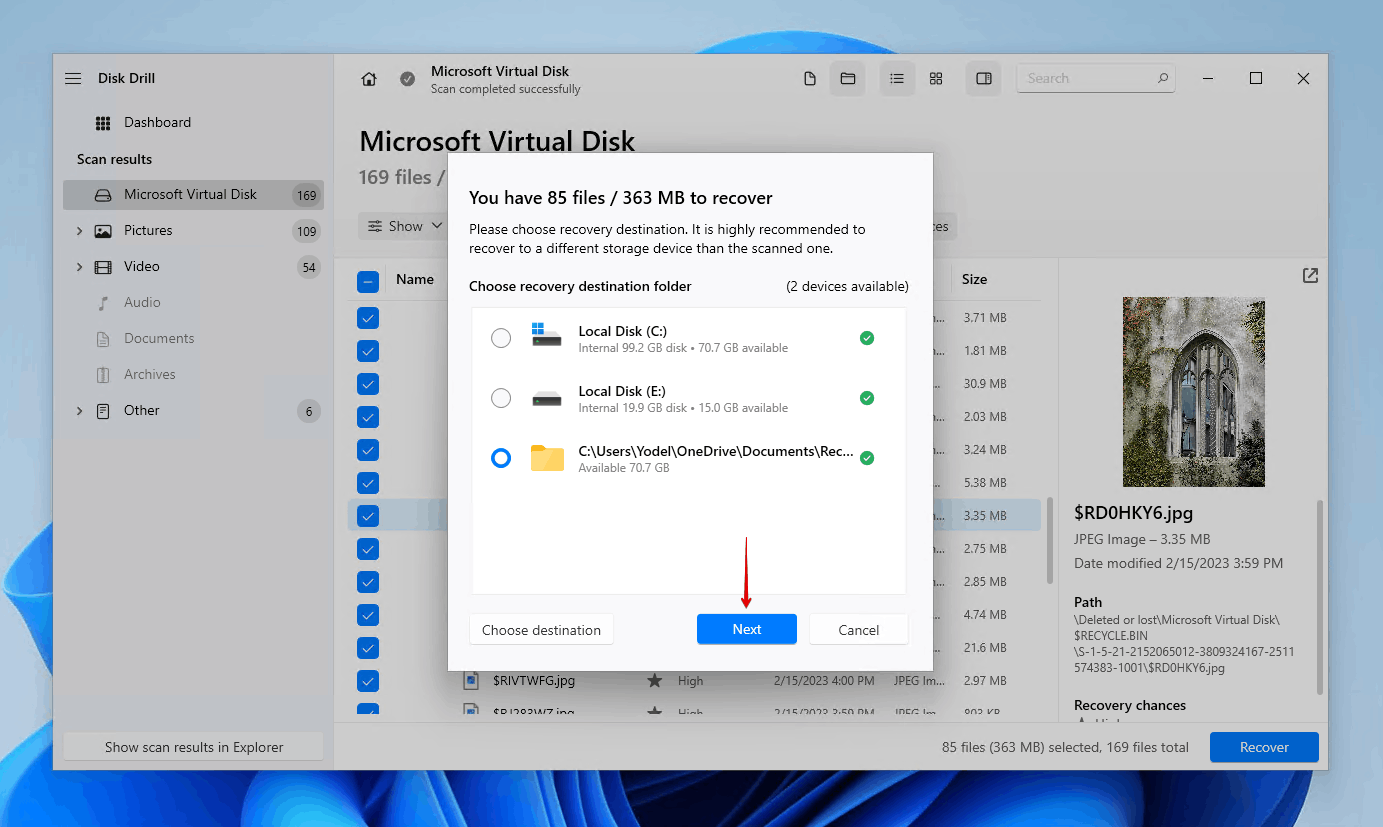Viewport: 1383px width, 827px height.
Task: Click the Next button
Action: pos(747,629)
